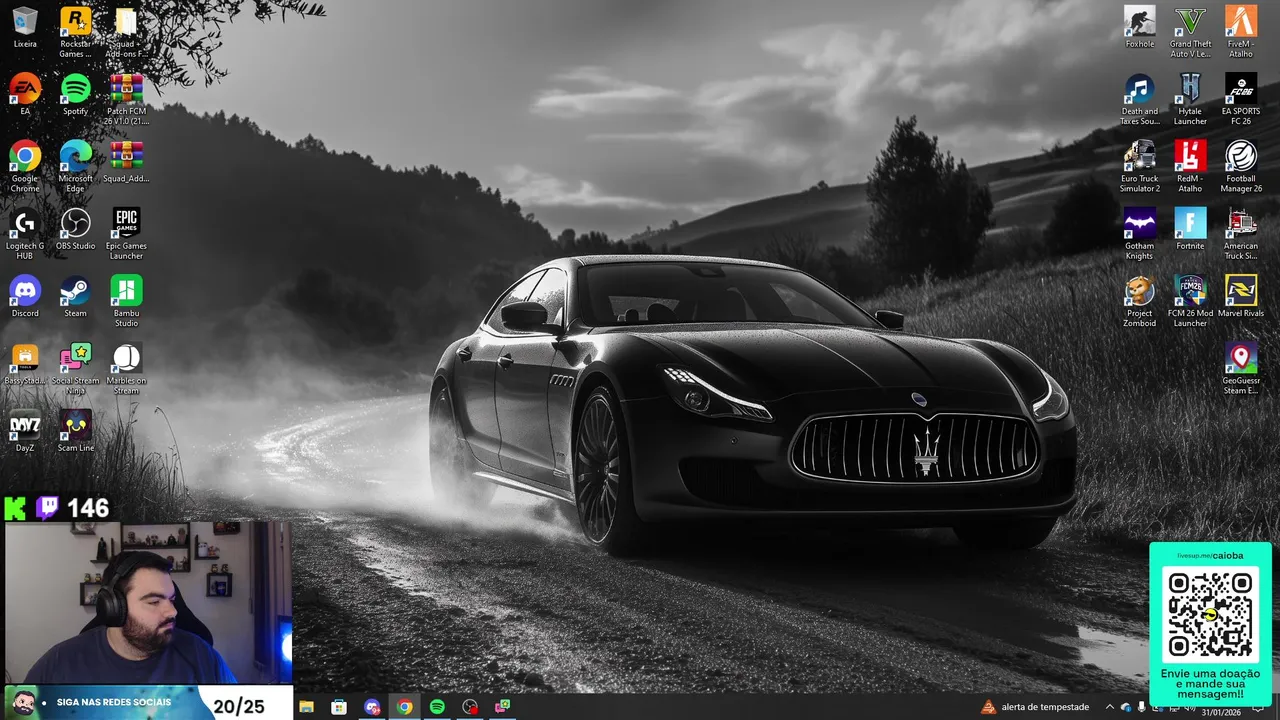Select the Epic Games Launcher icon
Viewport: 1280px width, 720px height.
coord(126,234)
